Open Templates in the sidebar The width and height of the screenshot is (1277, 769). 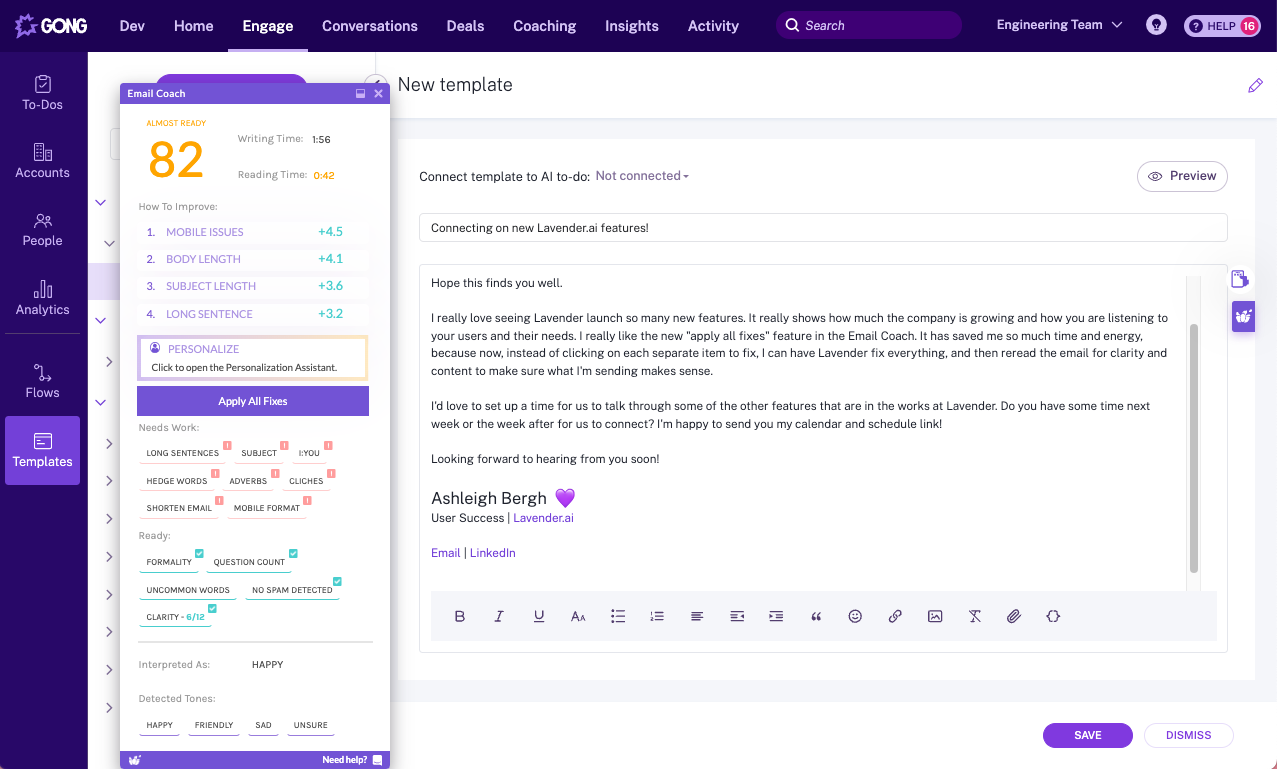pyautogui.click(x=42, y=450)
